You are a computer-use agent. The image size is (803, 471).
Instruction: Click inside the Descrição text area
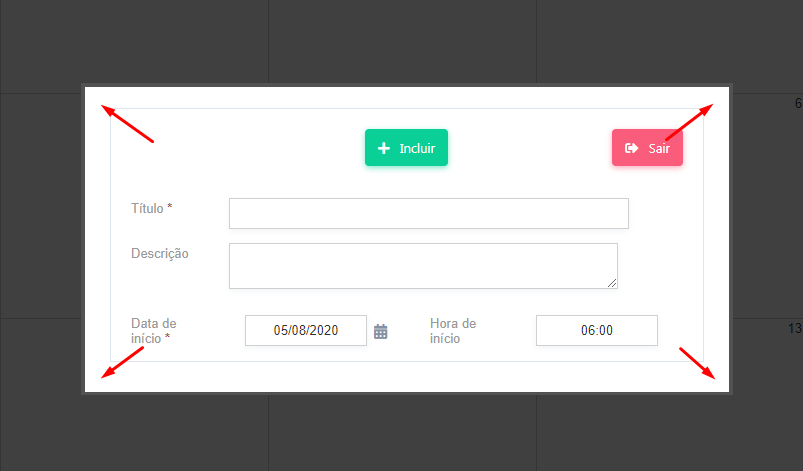[x=422, y=266]
